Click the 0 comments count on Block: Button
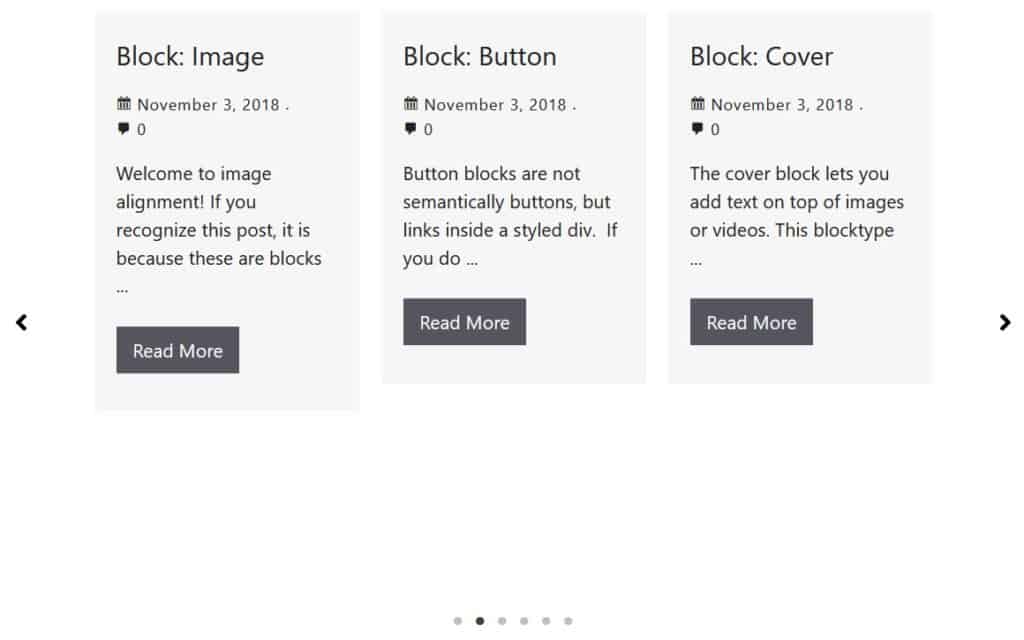Image resolution: width=1024 pixels, height=640 pixels. 428,128
